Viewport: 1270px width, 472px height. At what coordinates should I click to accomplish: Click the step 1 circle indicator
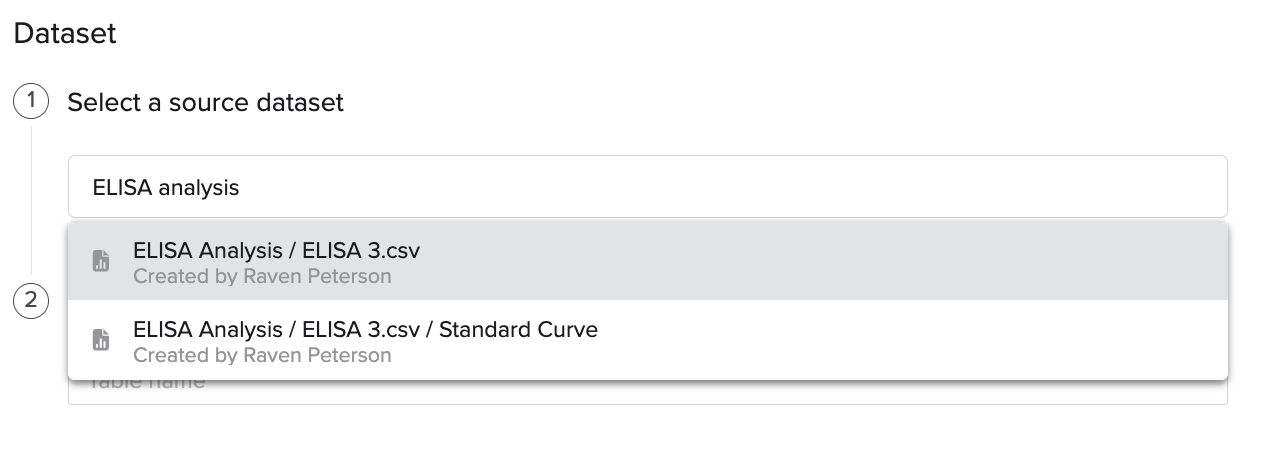point(31,102)
